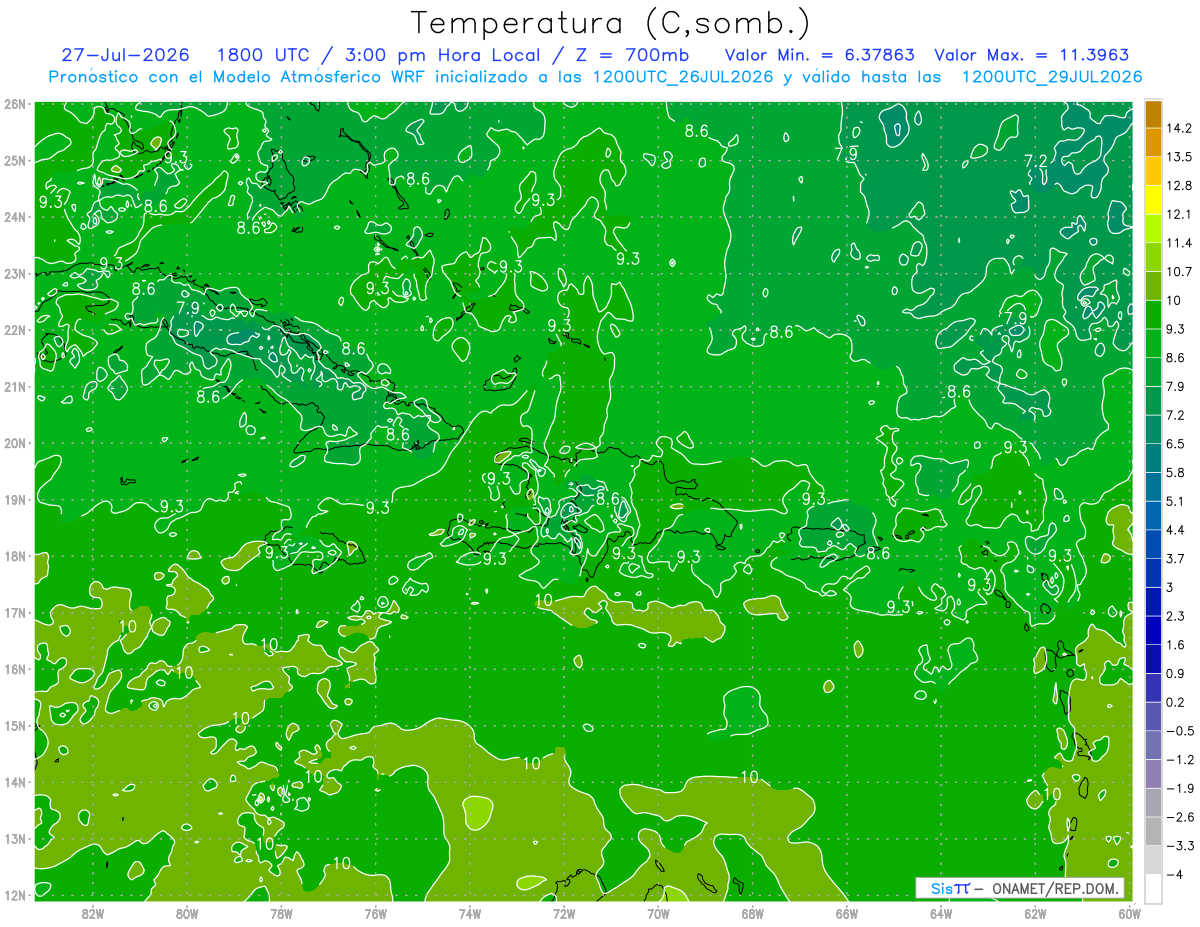Click the 11.4 label on the color scale
Viewport: 1200px width, 927px height.
coord(1178,243)
